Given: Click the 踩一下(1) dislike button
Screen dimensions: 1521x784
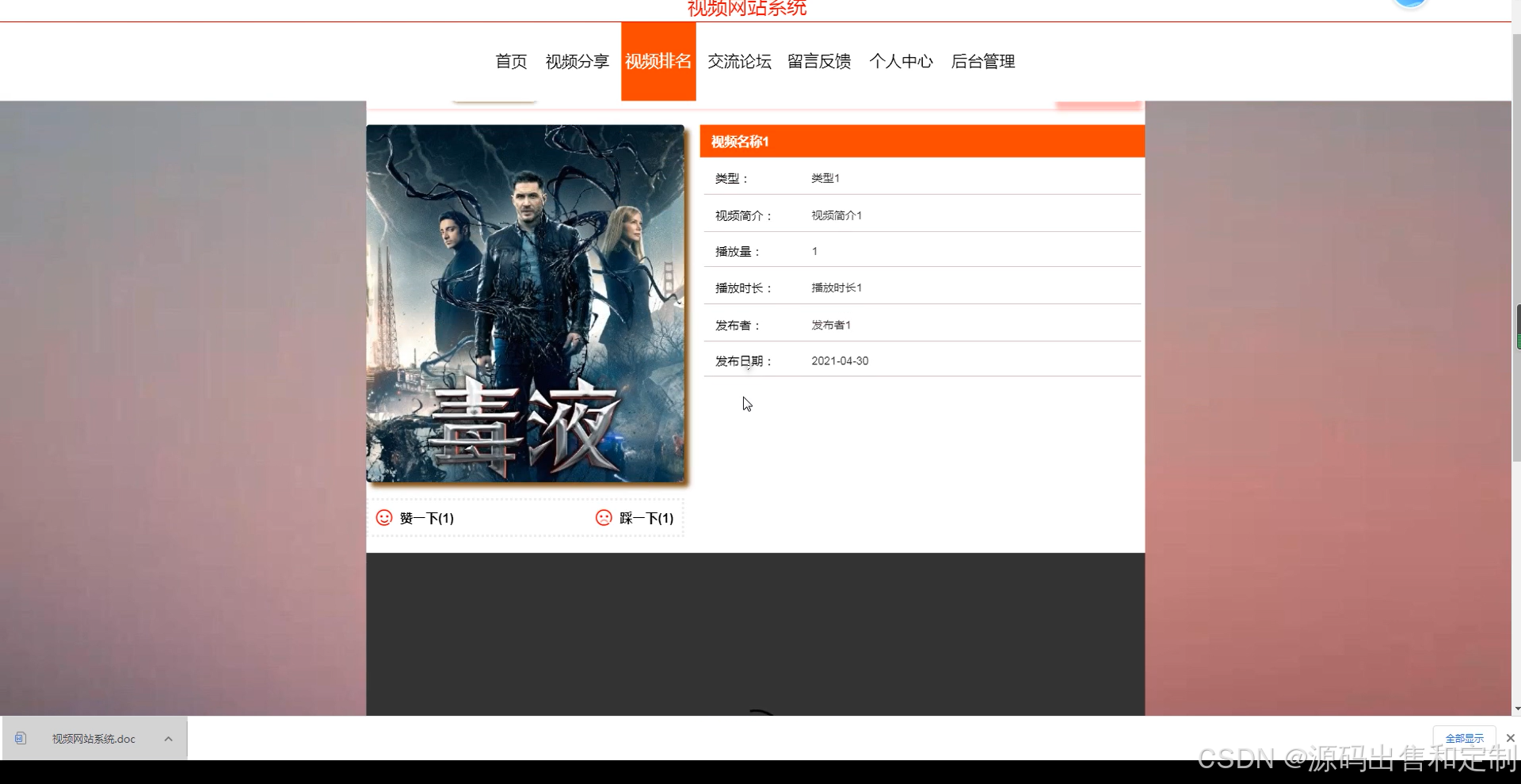Looking at the screenshot, I should click(x=635, y=518).
